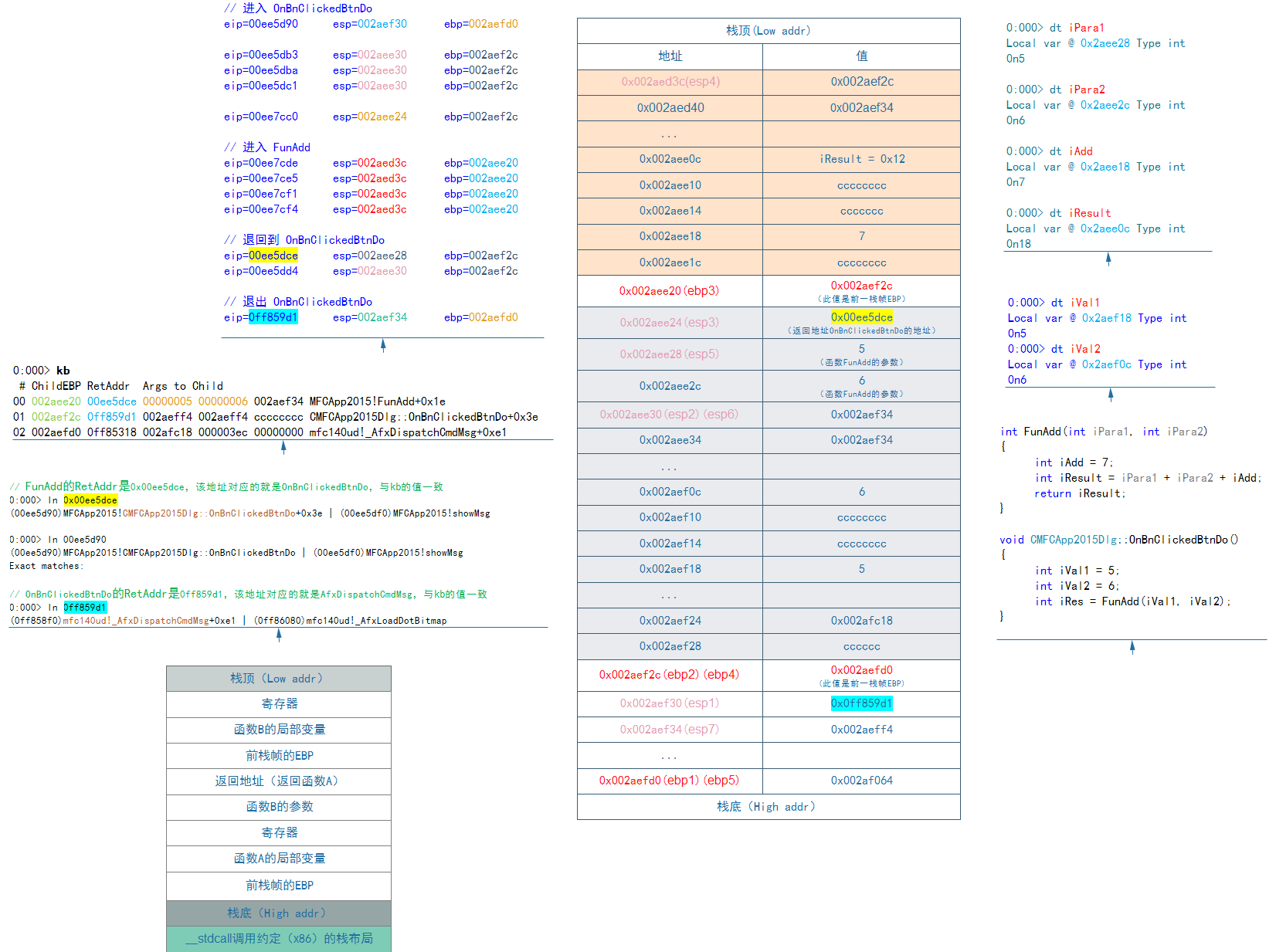1276x952 pixels.
Task: Select the '0:000> kb' command line
Action: point(42,371)
